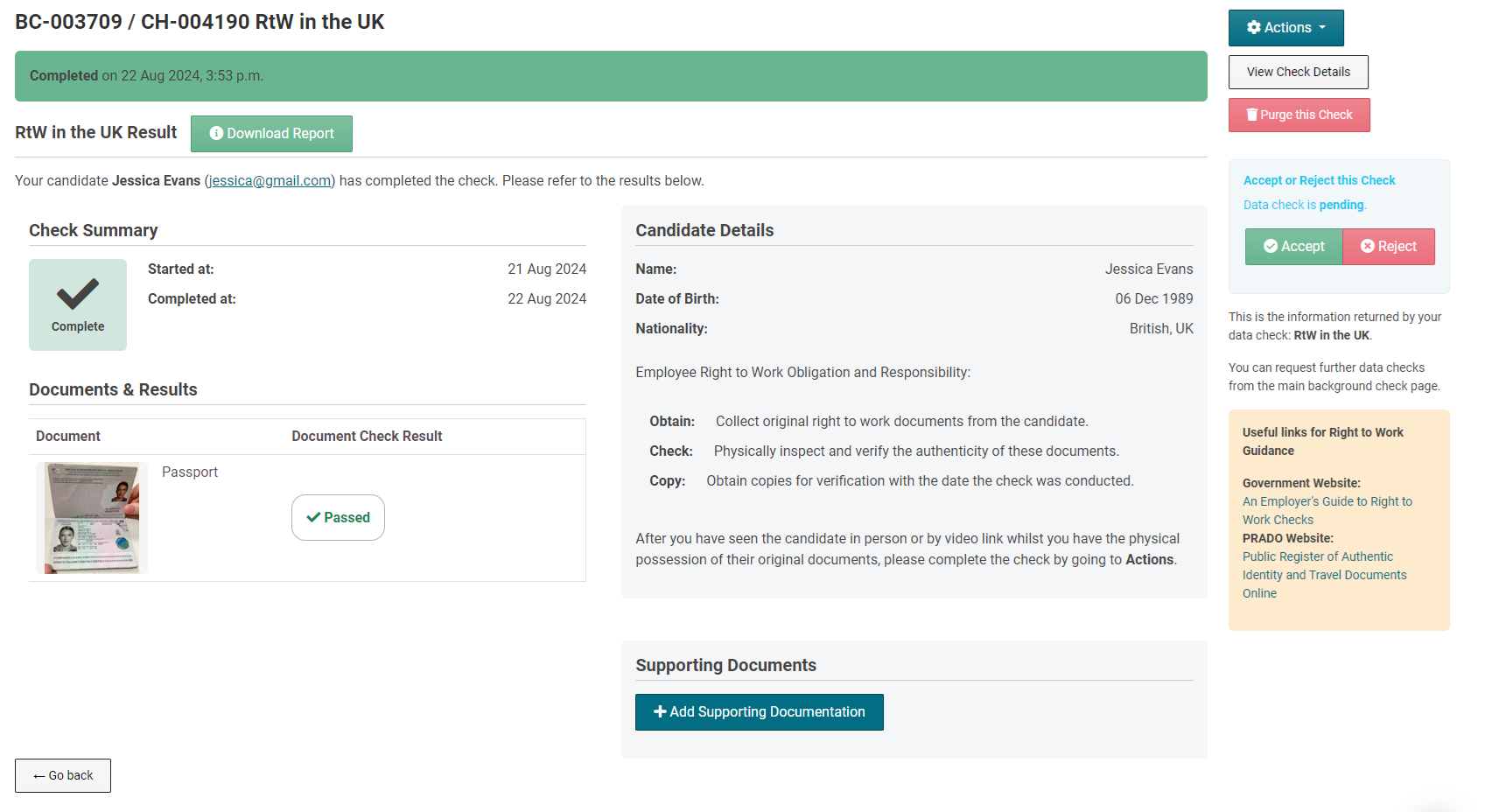The height and width of the screenshot is (812, 1485).
Task: Click the X icon on Reject button
Action: [1367, 247]
